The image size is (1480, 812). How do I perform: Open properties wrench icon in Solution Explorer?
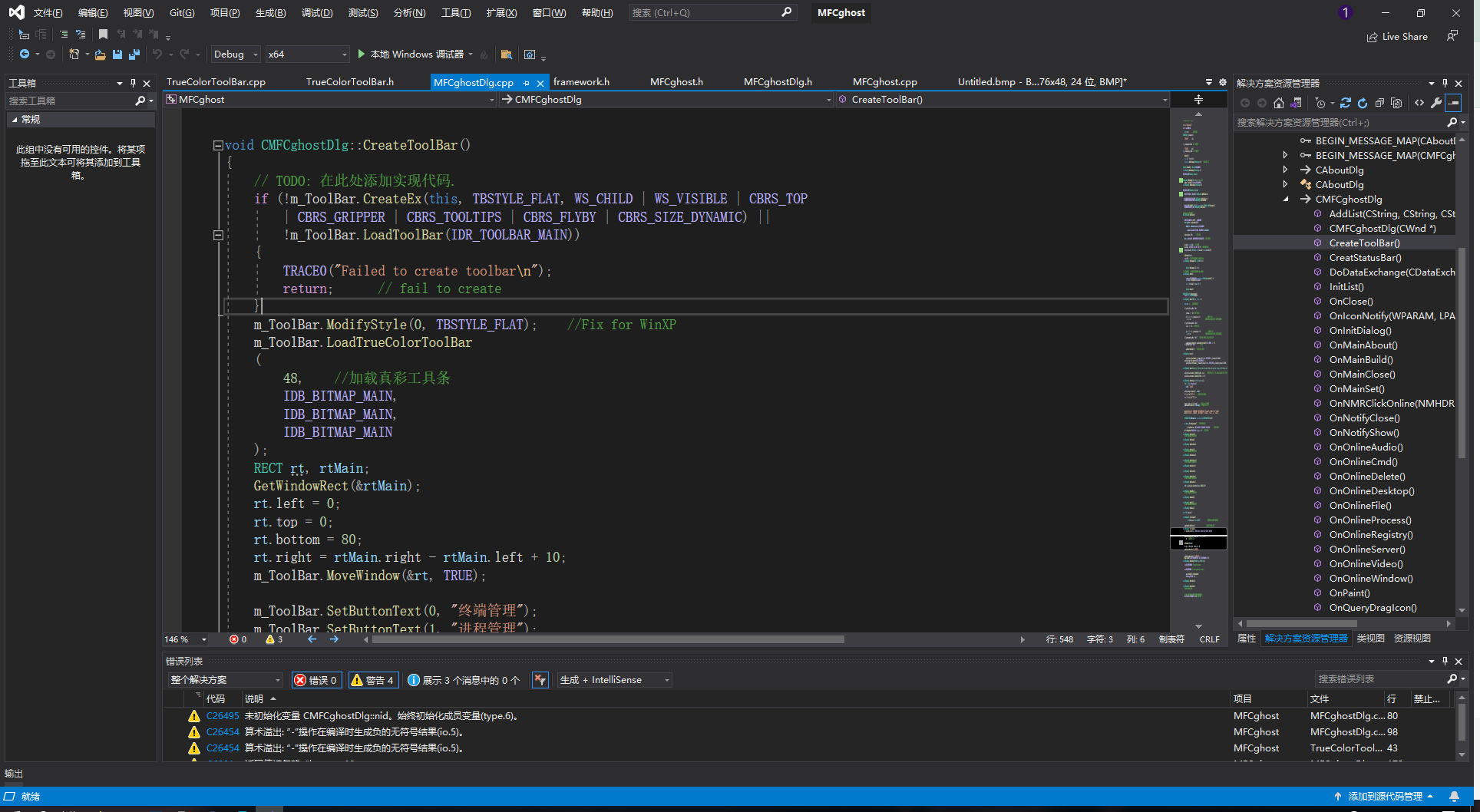click(1435, 103)
